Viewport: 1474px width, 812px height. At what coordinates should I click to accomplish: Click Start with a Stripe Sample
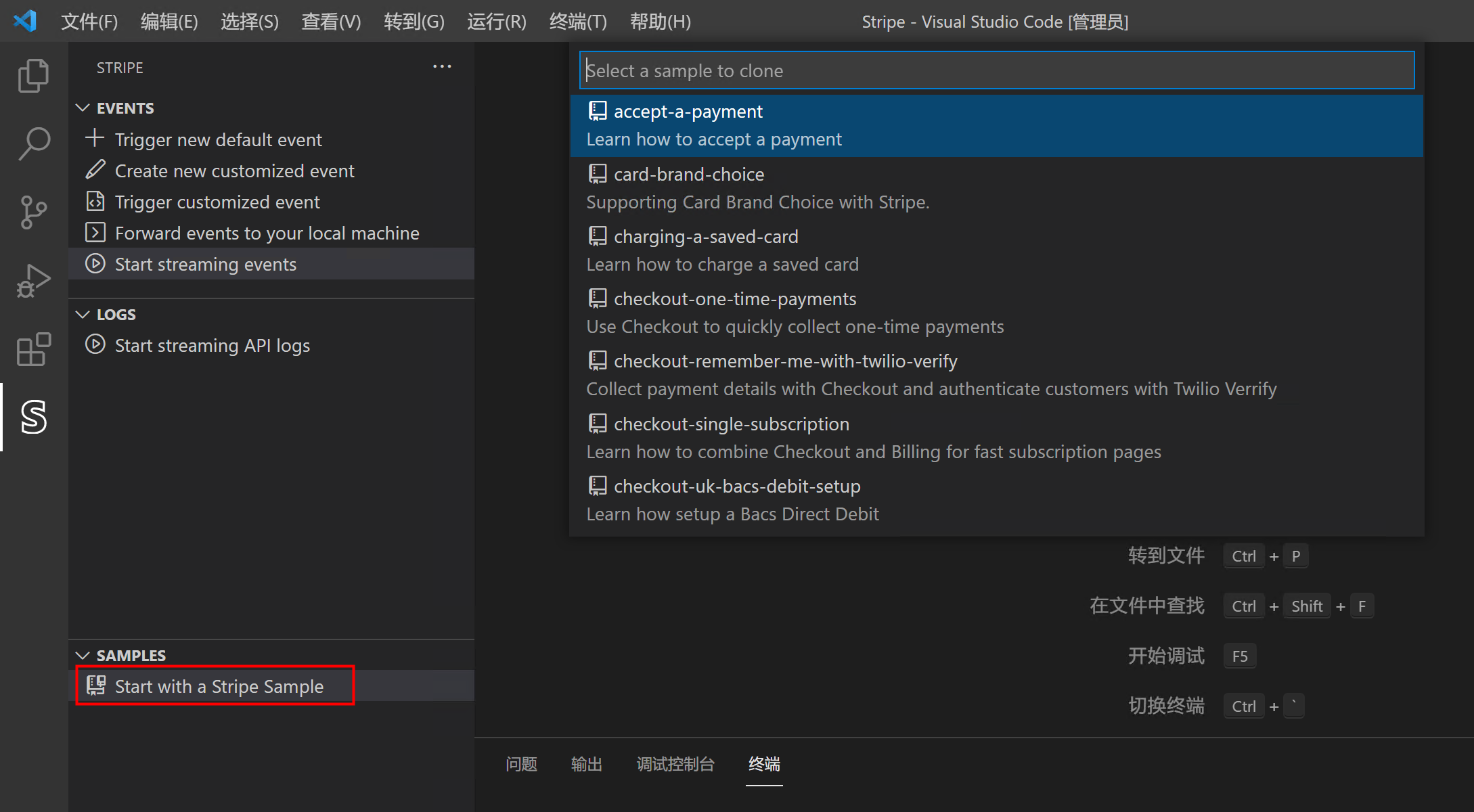pos(271,686)
